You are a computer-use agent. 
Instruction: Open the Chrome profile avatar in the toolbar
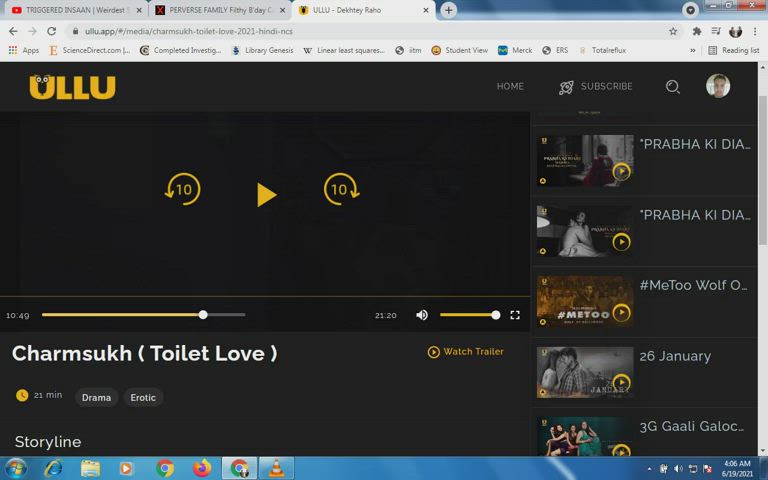click(x=735, y=31)
